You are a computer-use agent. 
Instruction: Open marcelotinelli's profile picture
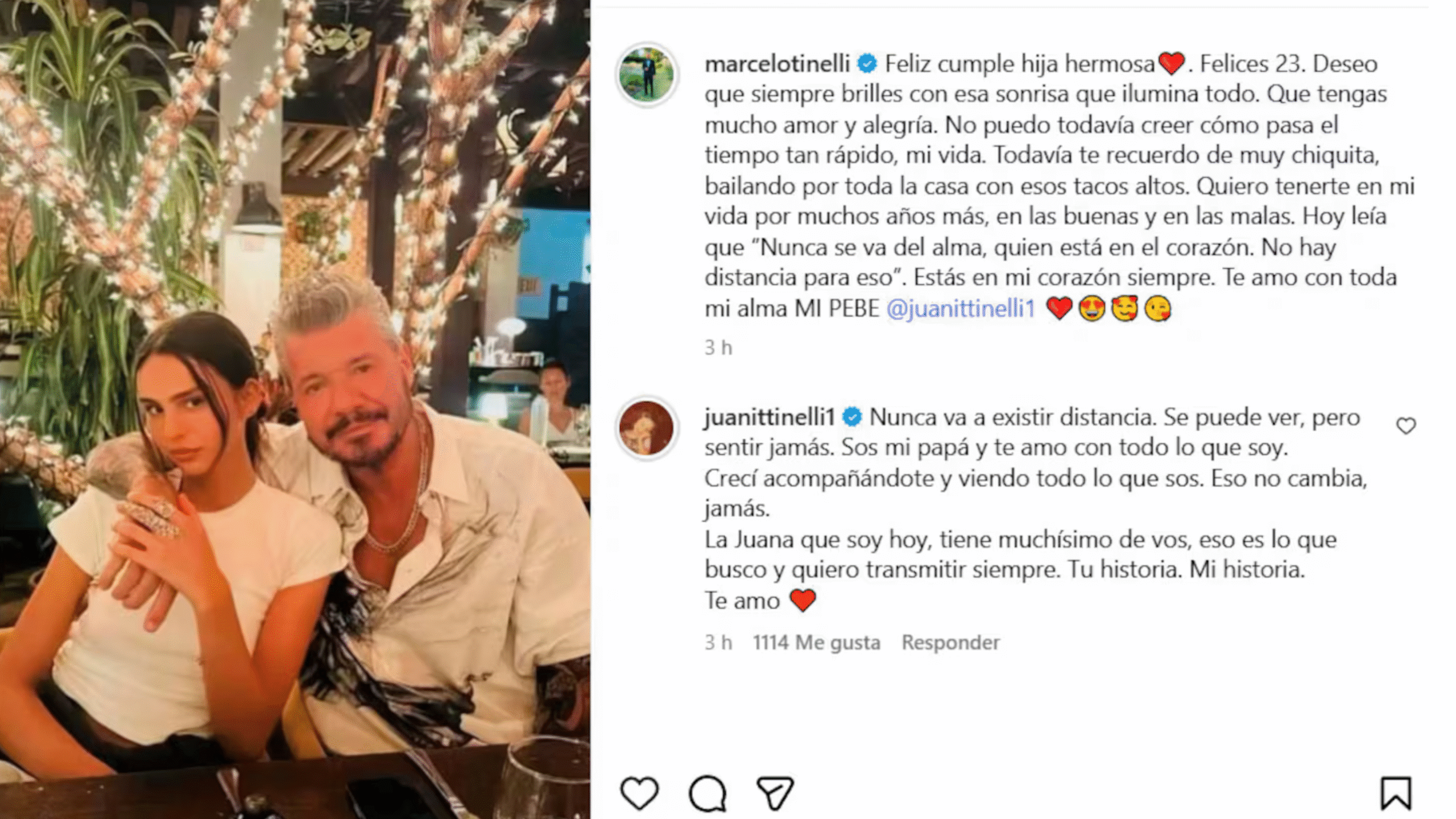(x=647, y=75)
